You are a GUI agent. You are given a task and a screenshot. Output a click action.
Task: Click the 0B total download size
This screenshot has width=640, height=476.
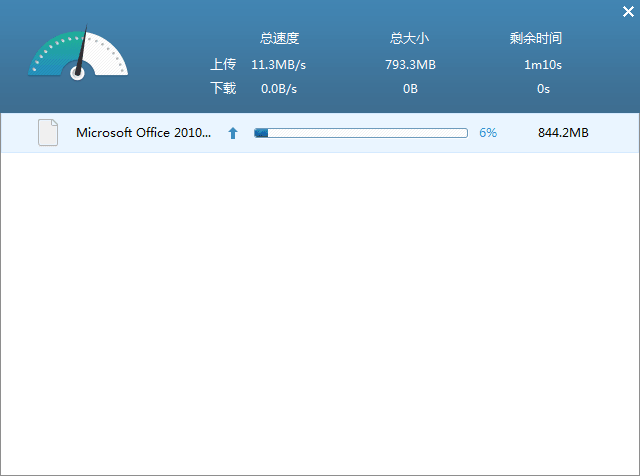[410, 89]
